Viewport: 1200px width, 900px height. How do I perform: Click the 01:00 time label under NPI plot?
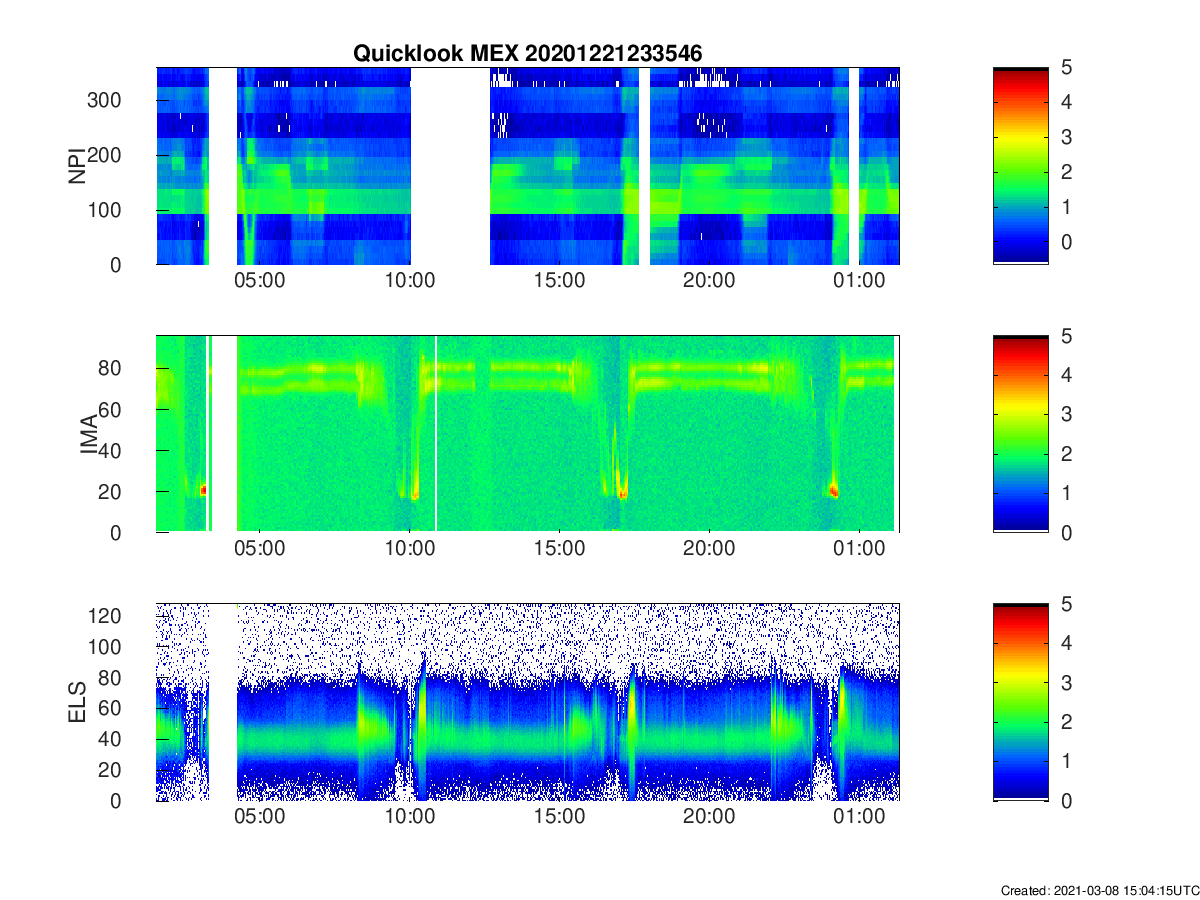coord(858,281)
